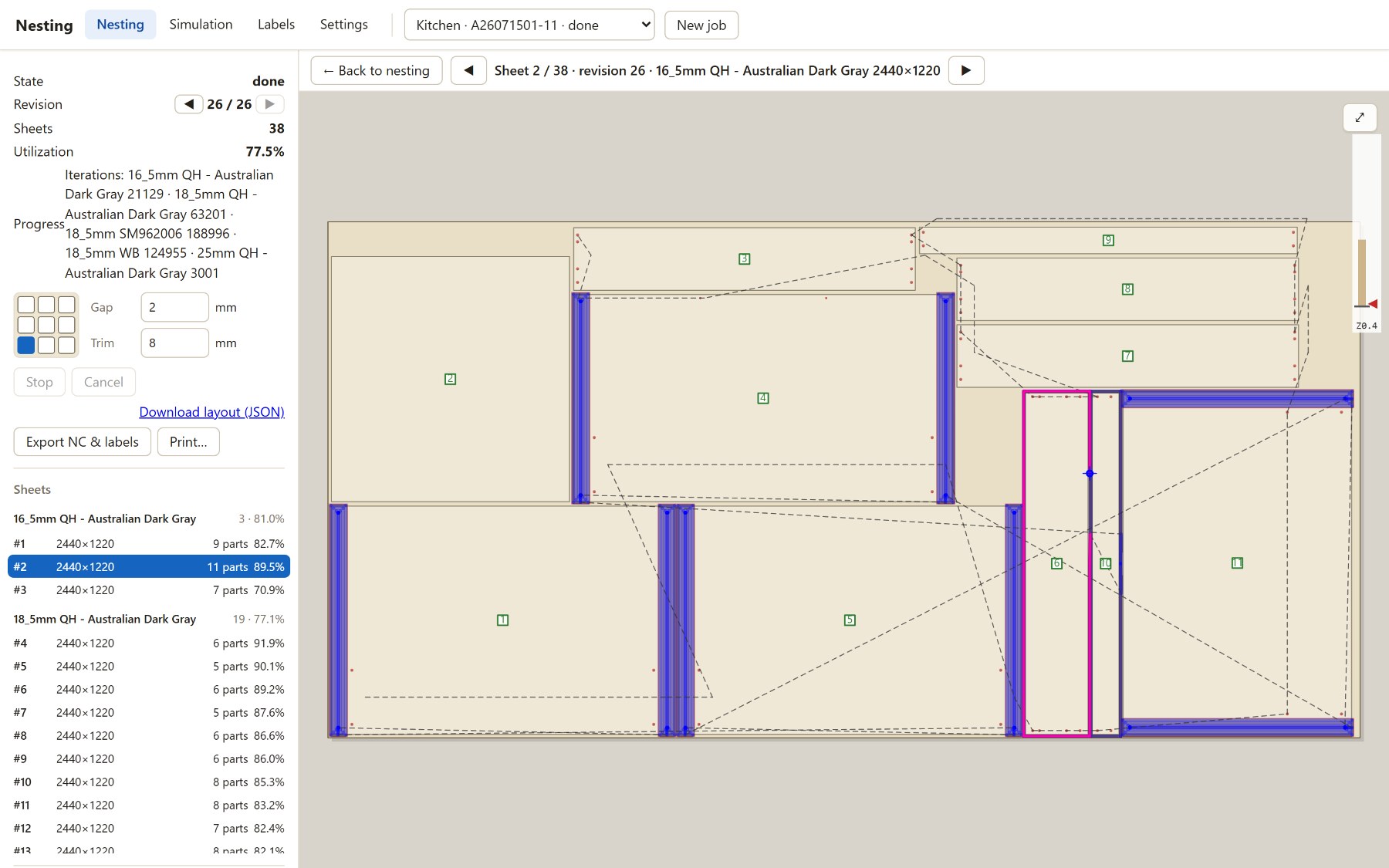
Task: Choose the bottom-left blue origin cell
Action: (26, 345)
